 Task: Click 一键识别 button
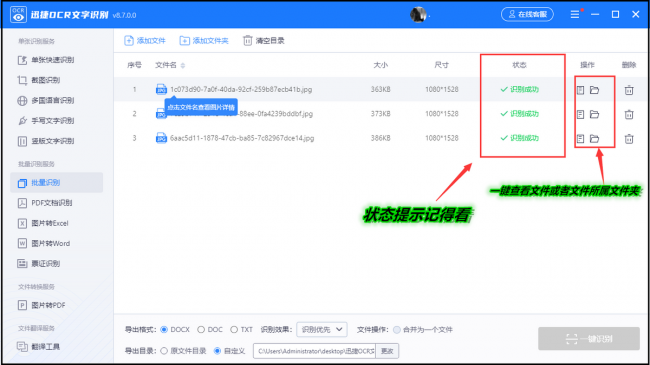[589, 339]
